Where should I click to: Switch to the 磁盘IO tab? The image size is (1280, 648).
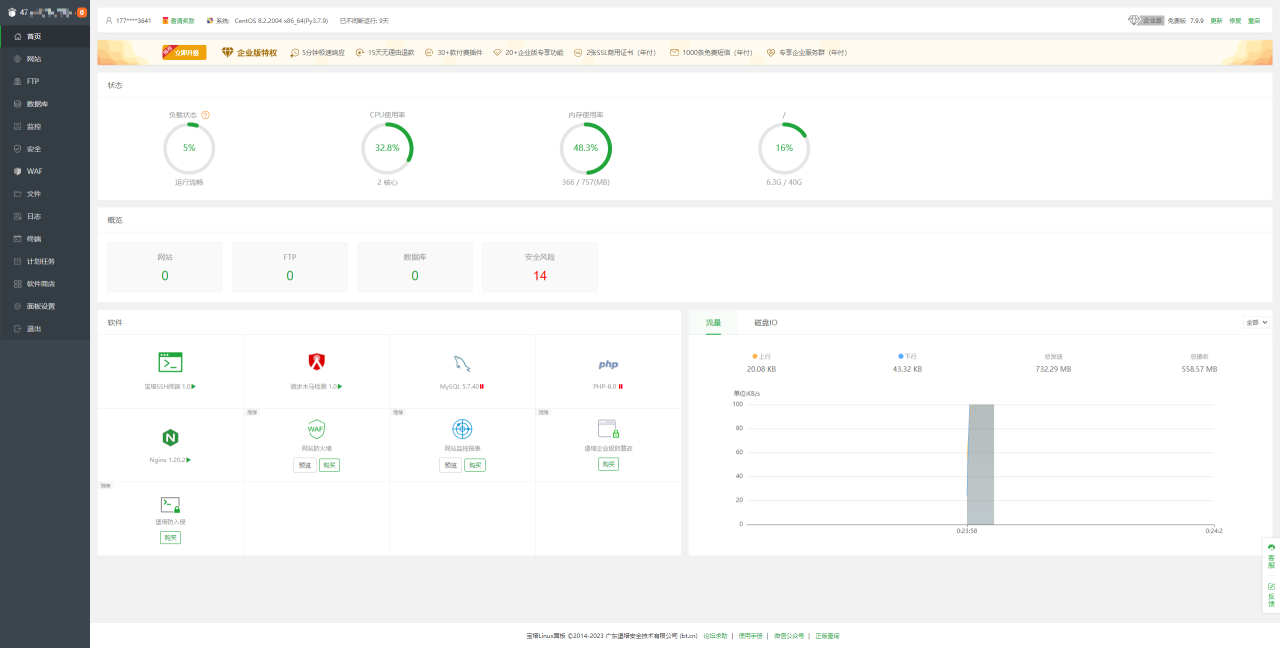click(765, 323)
